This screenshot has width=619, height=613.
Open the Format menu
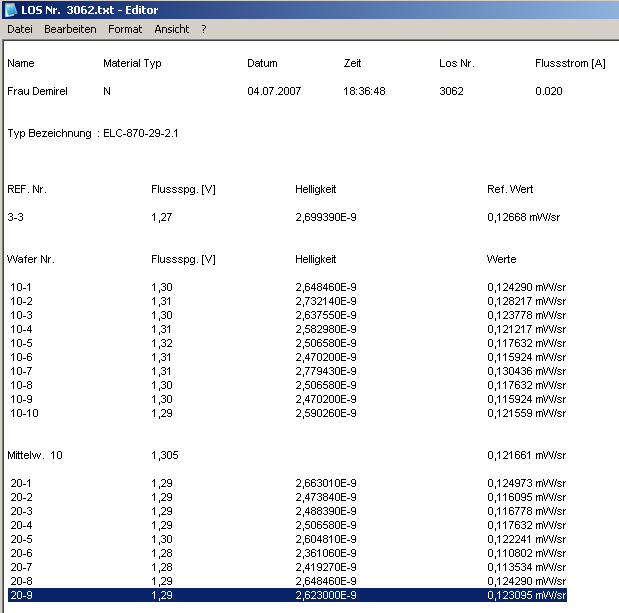pyautogui.click(x=125, y=29)
